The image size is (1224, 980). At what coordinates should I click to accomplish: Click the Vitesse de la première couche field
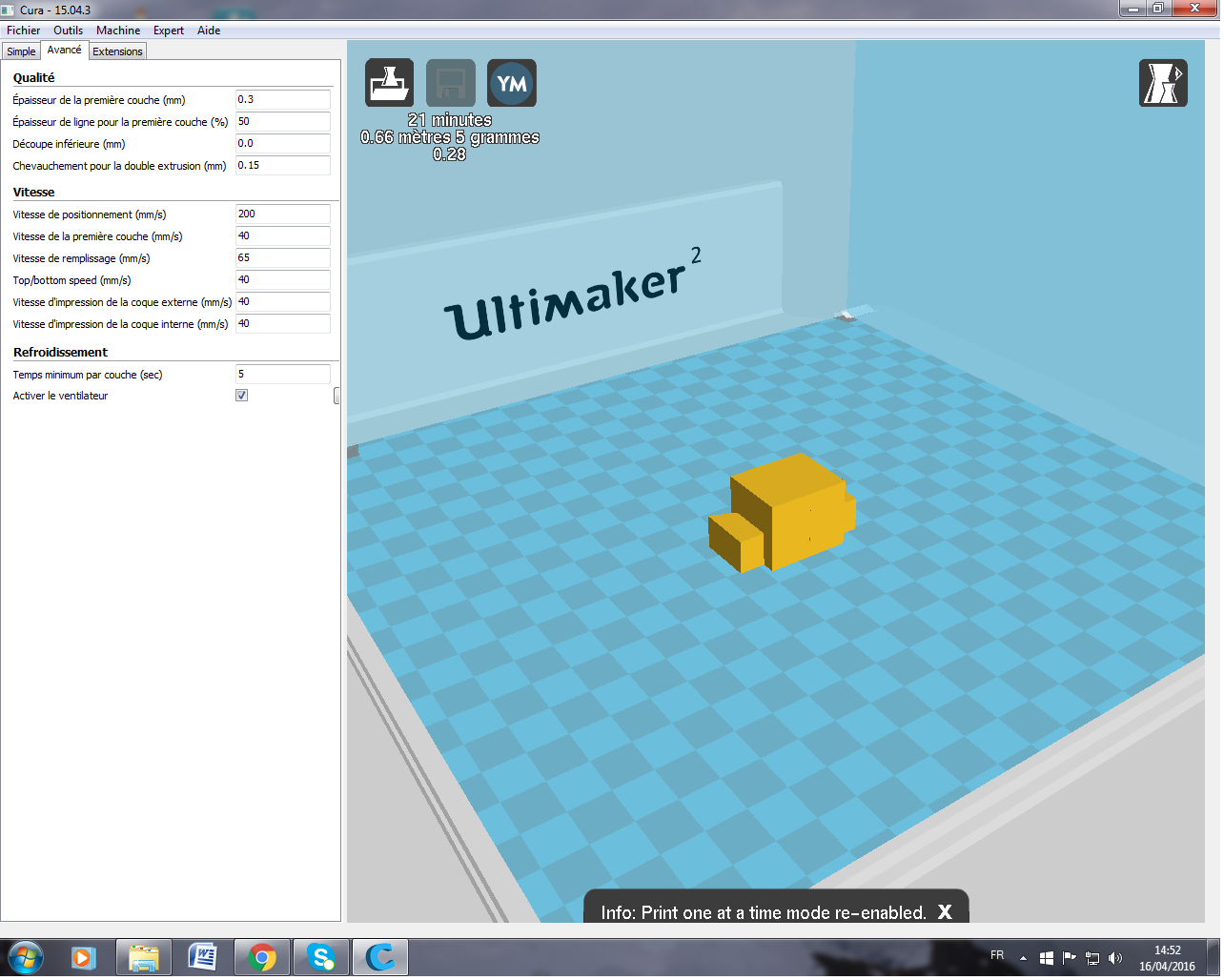click(x=283, y=236)
